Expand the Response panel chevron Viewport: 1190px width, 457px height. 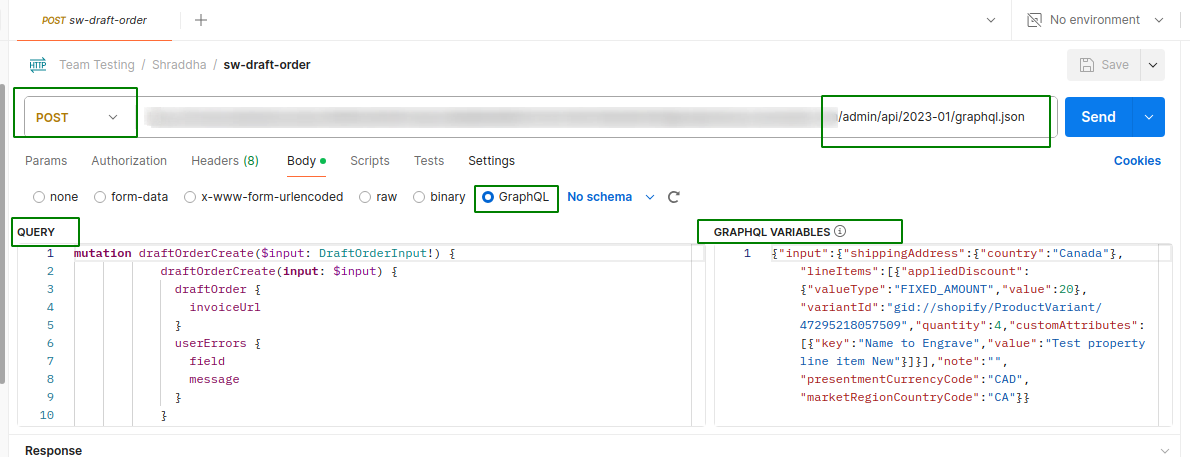click(x=1165, y=451)
